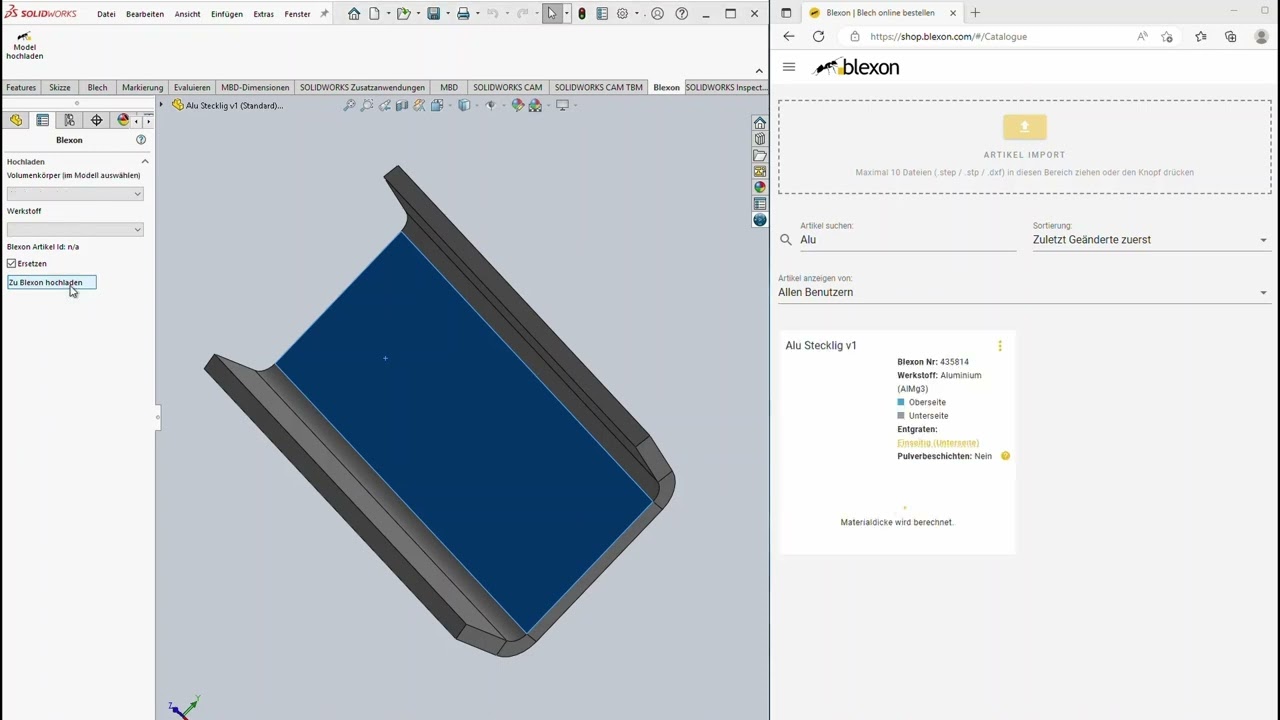
Task: Click the Oberseite blue color swatch
Action: click(901, 402)
